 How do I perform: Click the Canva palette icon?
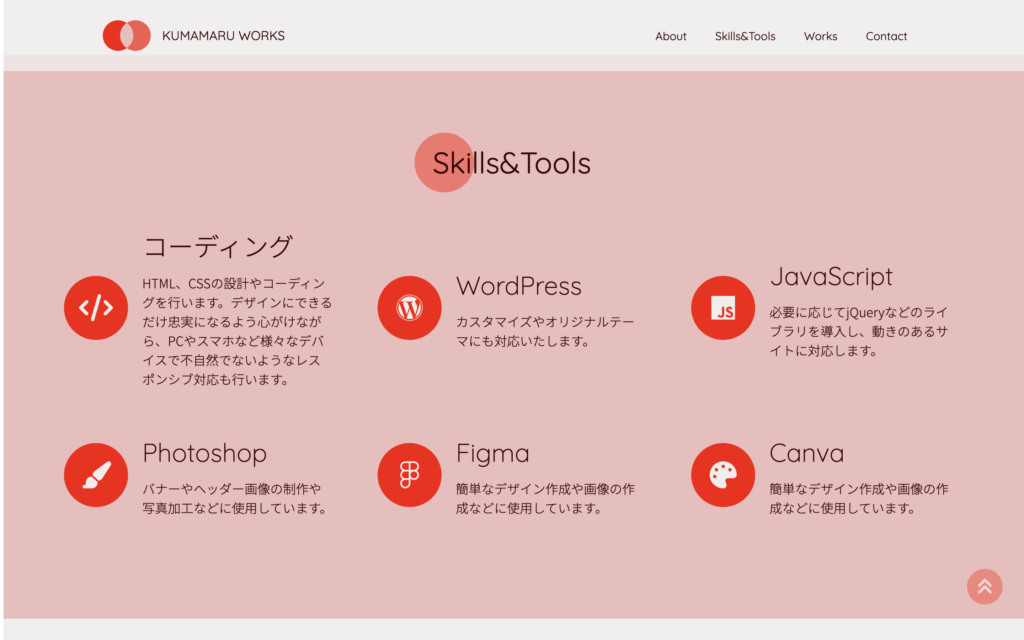point(723,475)
